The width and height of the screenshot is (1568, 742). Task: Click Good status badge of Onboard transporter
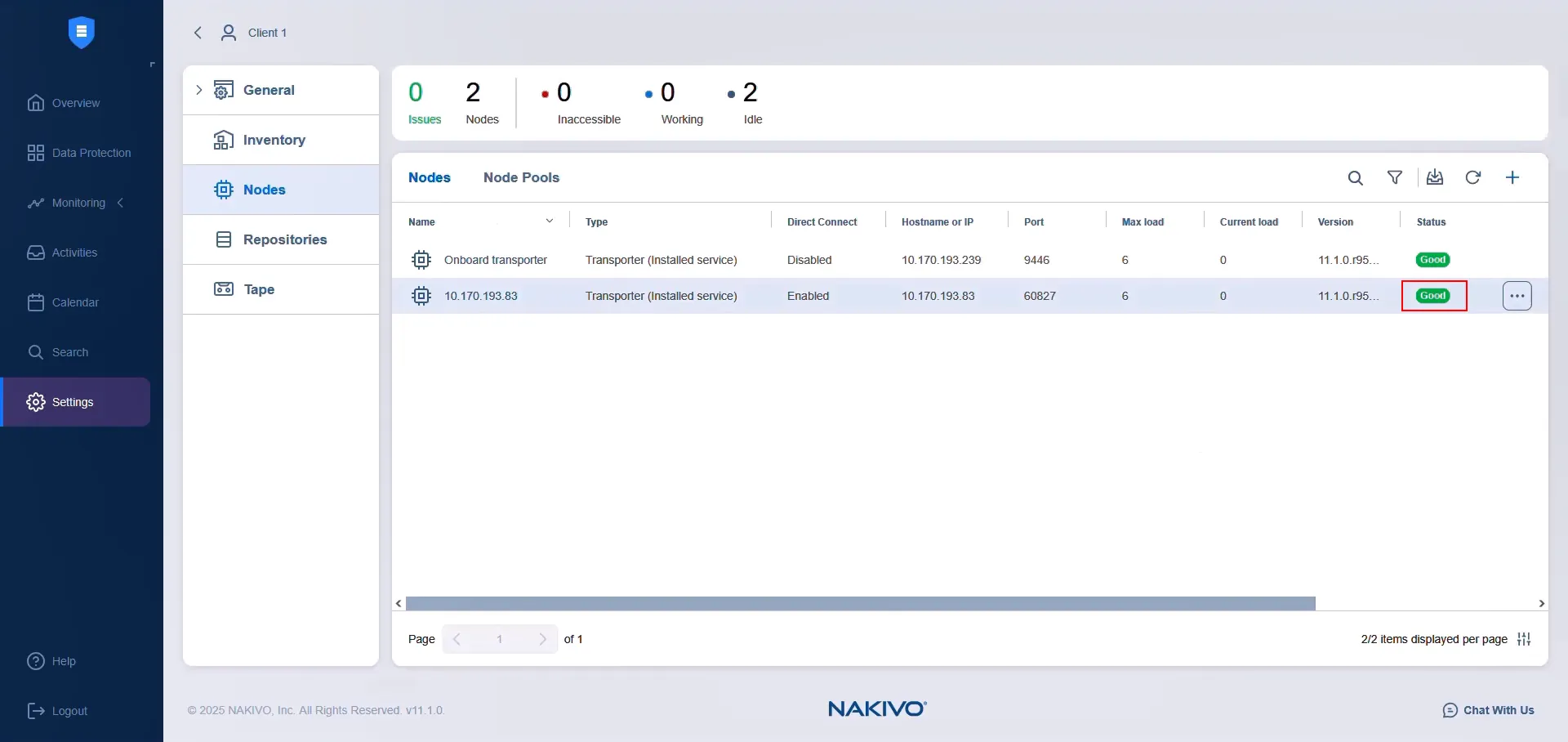(1433, 260)
